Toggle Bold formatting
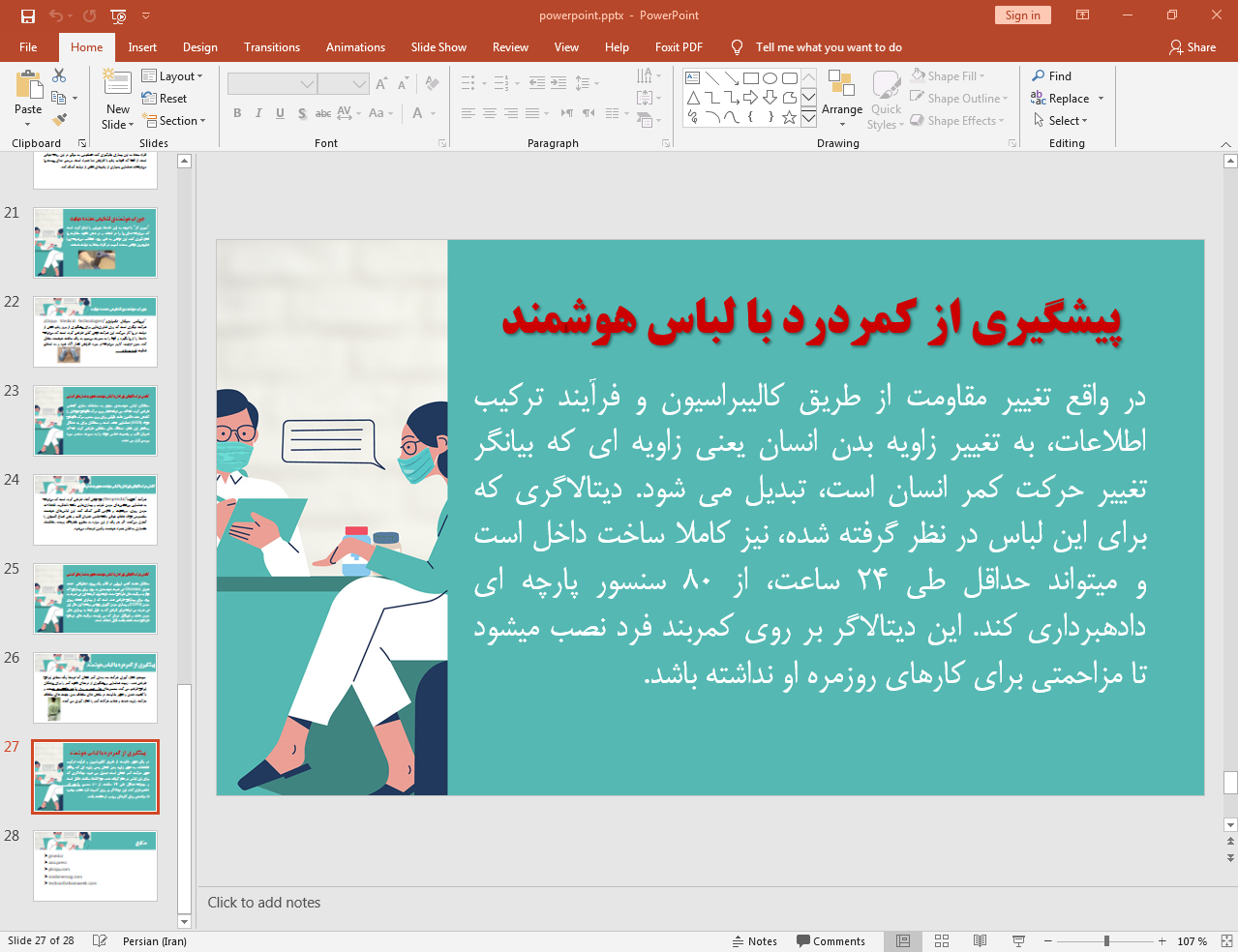 pyautogui.click(x=237, y=113)
